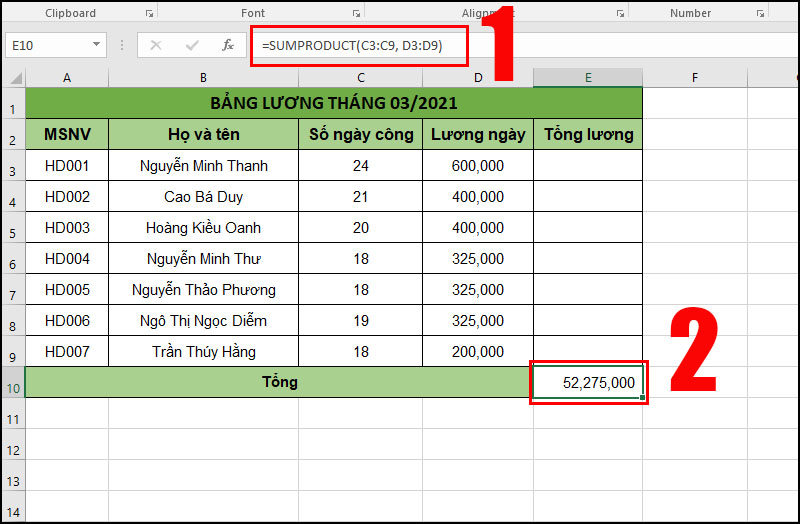Image resolution: width=800 pixels, height=524 pixels.
Task: Click the cell containing Nguyễn Minh Thanh
Action: pos(203,166)
